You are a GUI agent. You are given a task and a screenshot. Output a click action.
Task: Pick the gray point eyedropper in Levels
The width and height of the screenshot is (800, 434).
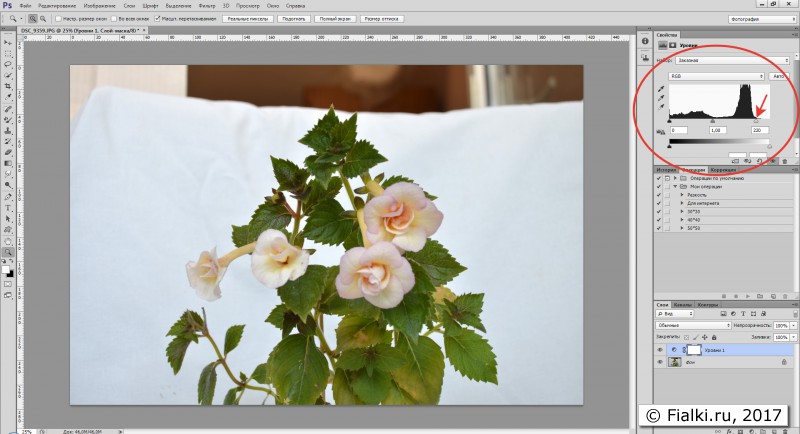tap(662, 98)
